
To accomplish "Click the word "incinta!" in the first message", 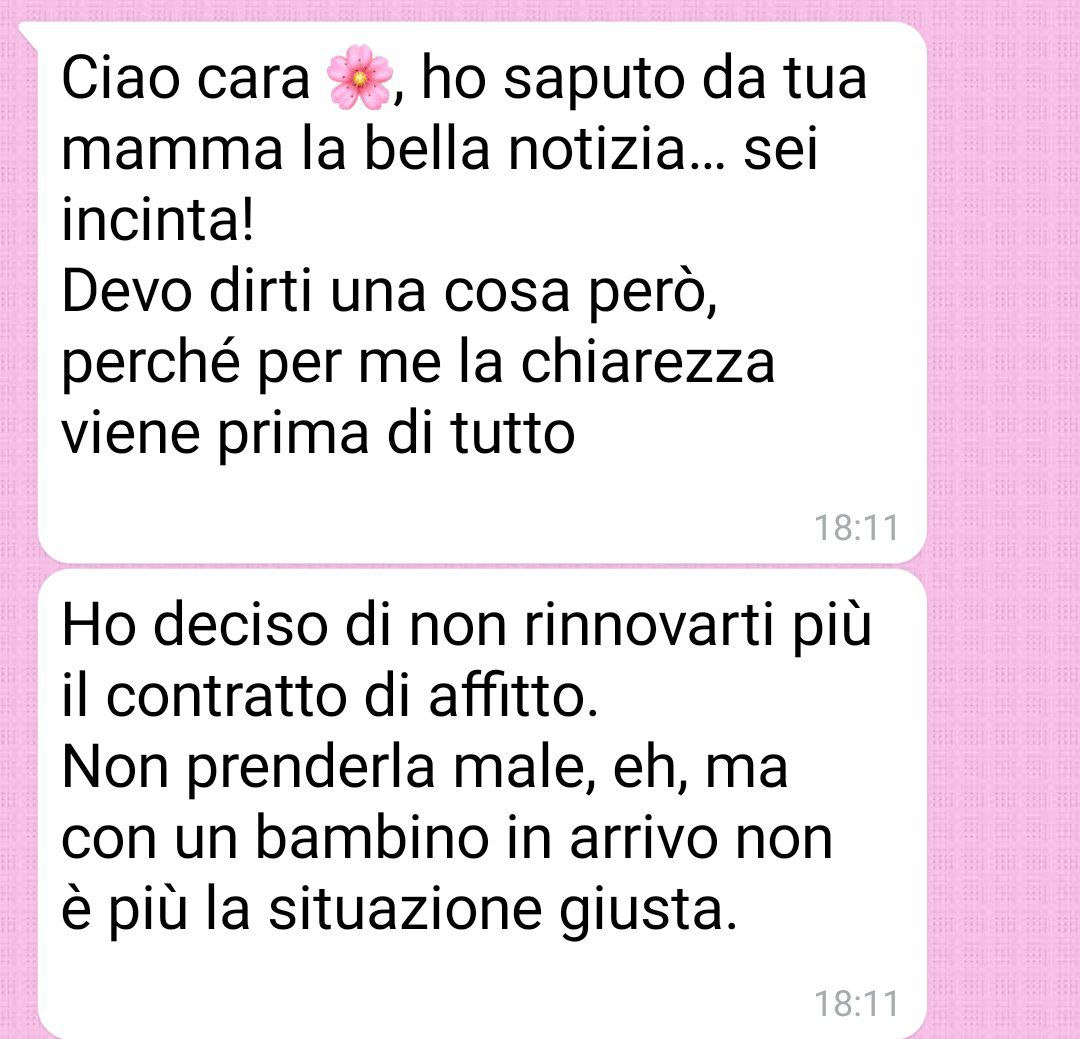I will (158, 219).
